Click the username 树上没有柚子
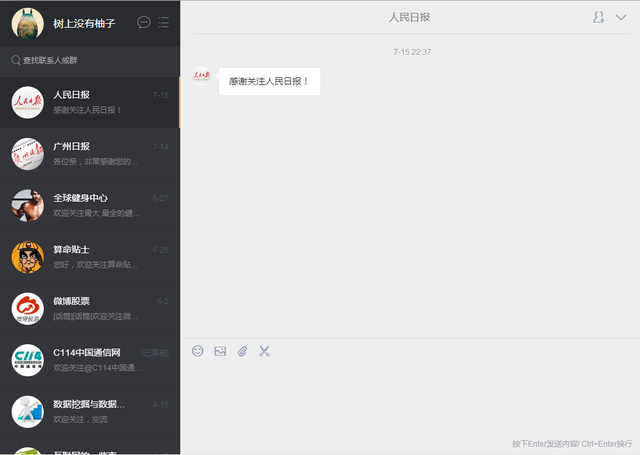 (x=84, y=23)
